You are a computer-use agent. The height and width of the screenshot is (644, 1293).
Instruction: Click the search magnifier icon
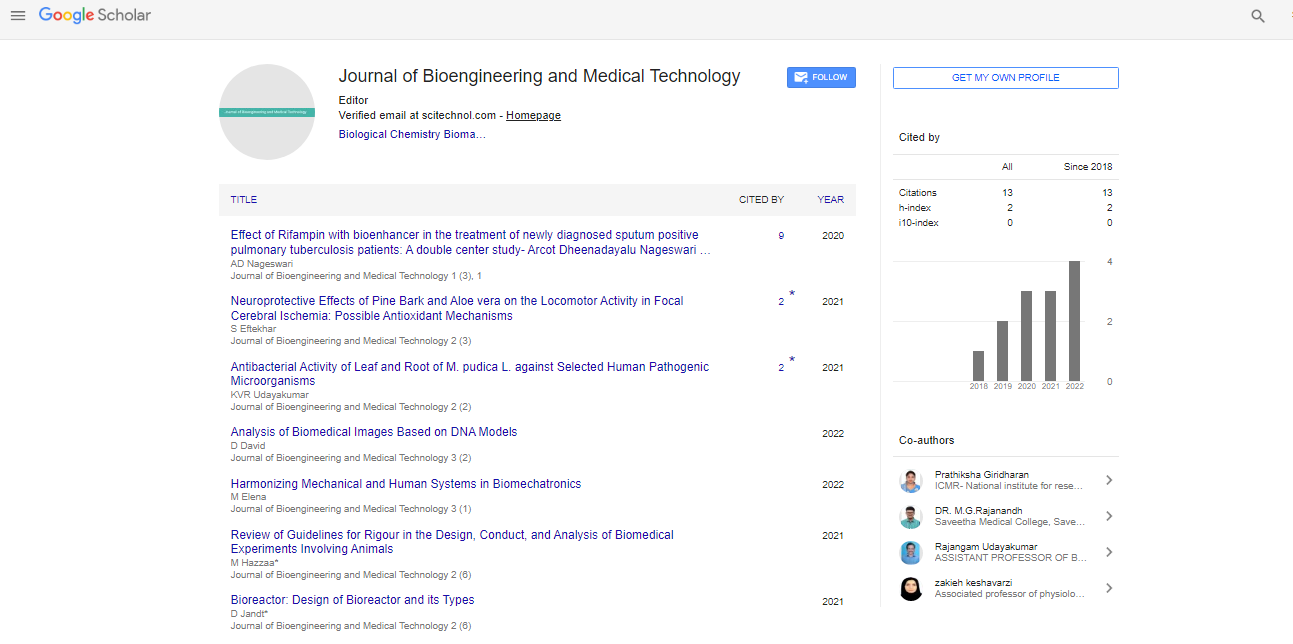(x=1258, y=16)
